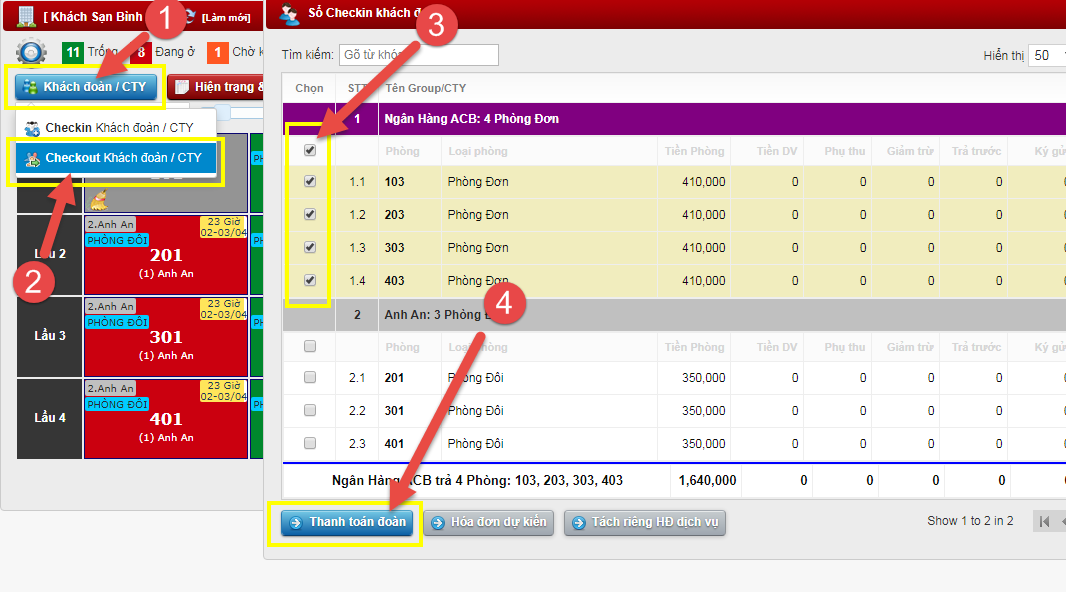1066x592 pixels.
Task: Check room 201 checkbox
Action: point(310,377)
